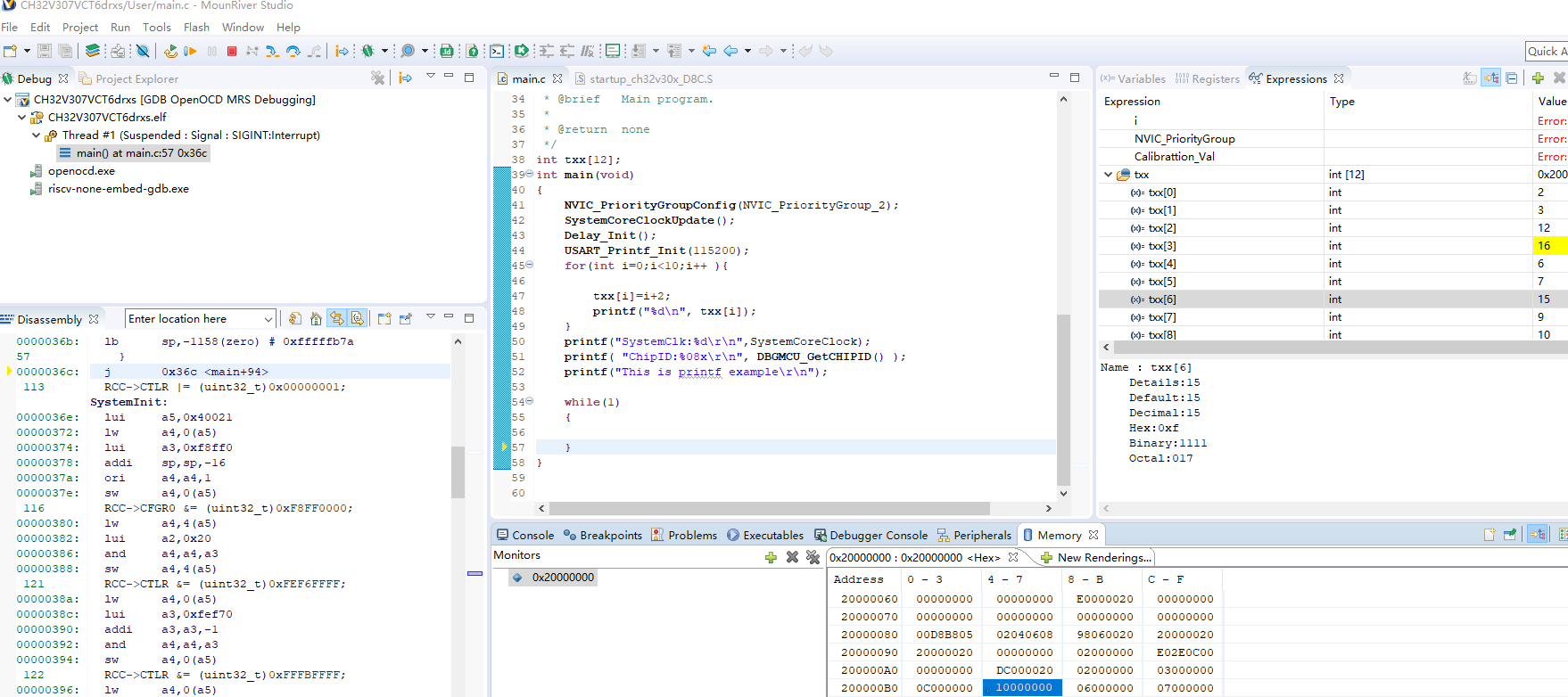
Task: Click the Suspend pause icon
Action: click(211, 51)
